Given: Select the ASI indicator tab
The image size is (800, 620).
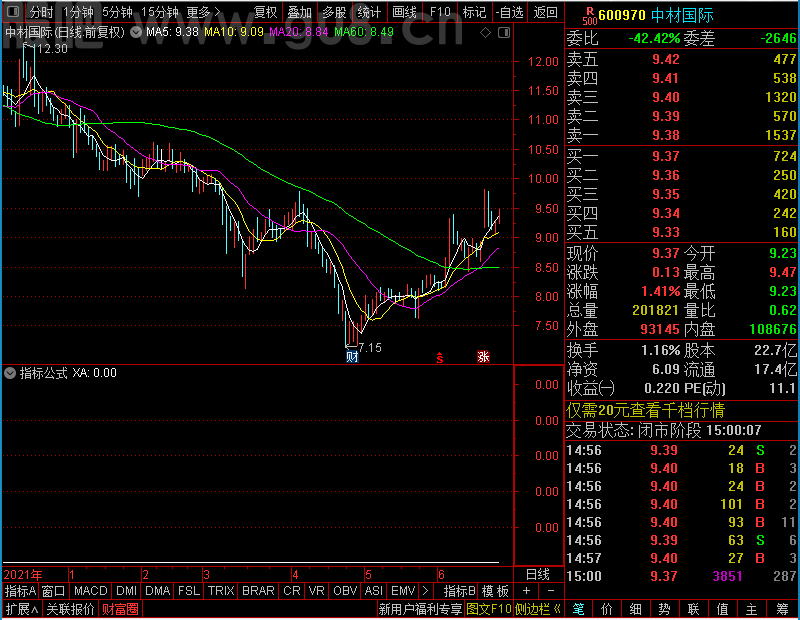Looking at the screenshot, I should coord(373,591).
